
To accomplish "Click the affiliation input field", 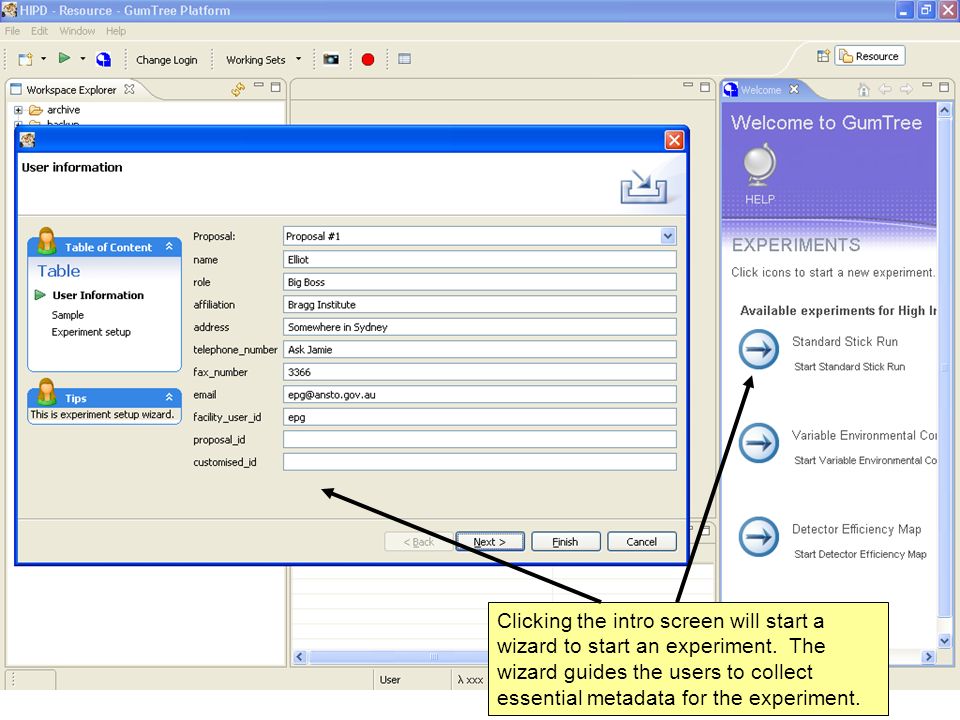I will [x=479, y=305].
